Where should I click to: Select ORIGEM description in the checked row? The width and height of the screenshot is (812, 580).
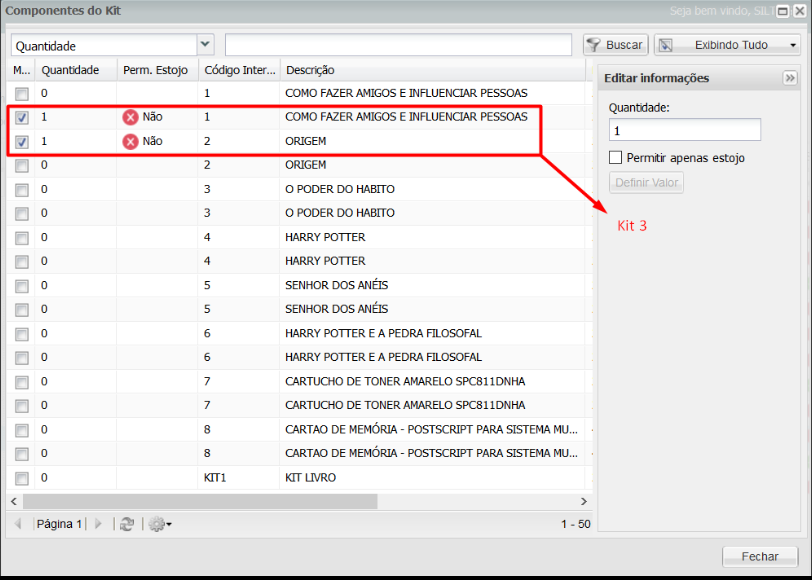point(306,141)
